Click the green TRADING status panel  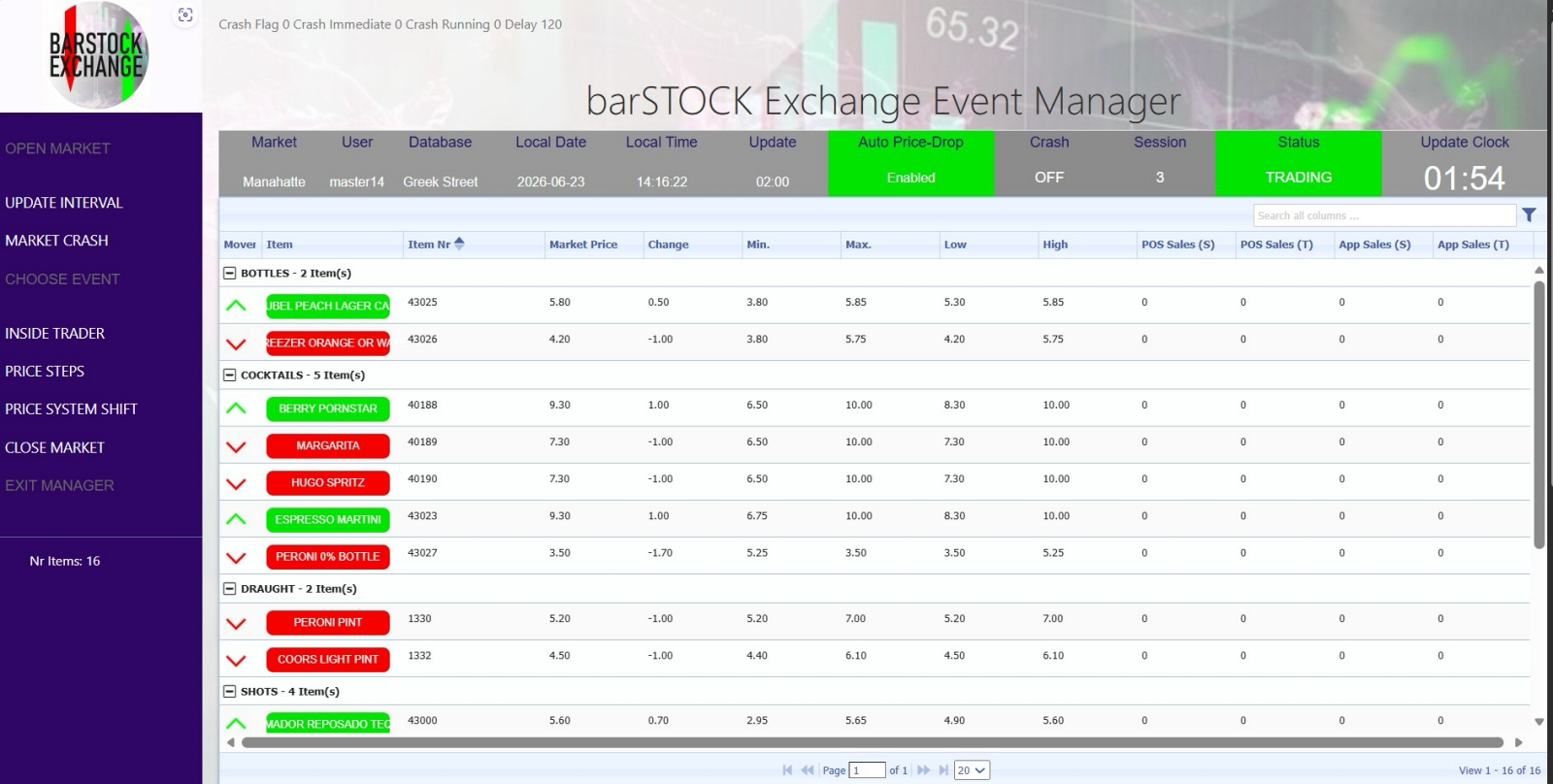point(1298,163)
